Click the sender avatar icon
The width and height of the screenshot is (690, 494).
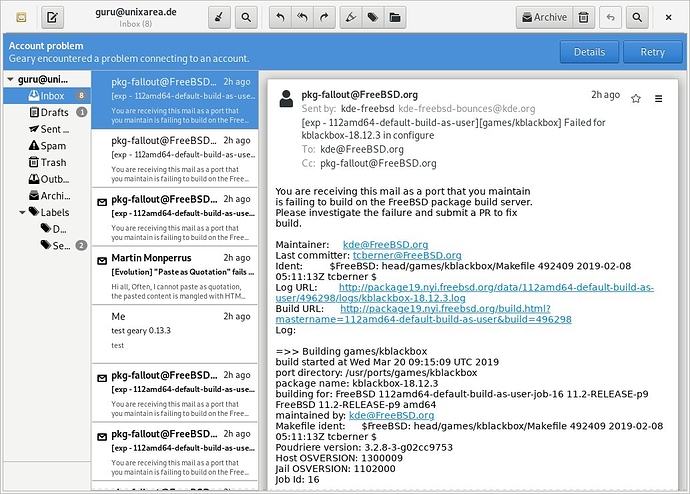pyautogui.click(x=286, y=99)
